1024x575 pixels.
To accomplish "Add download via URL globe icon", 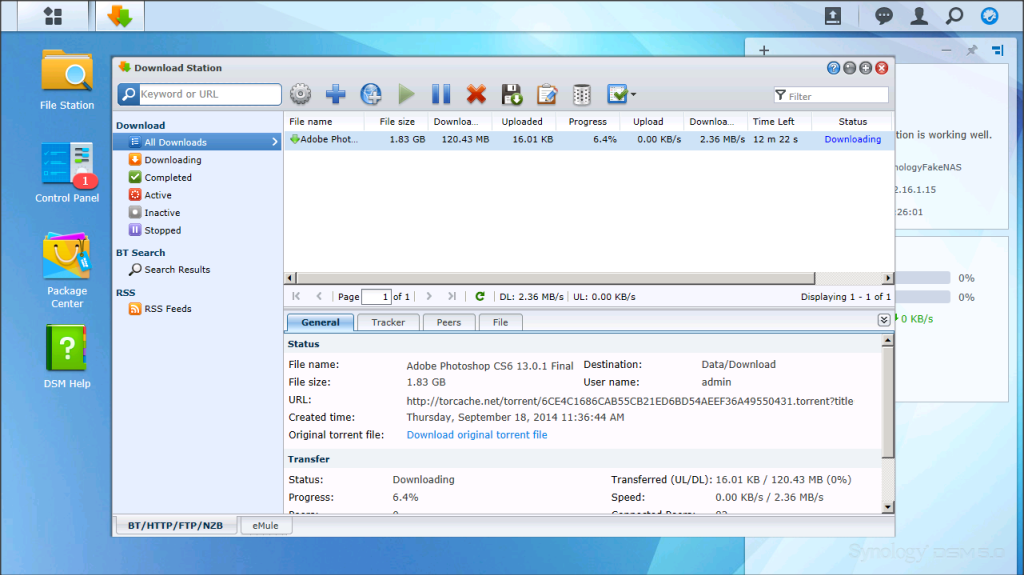I will coord(371,94).
